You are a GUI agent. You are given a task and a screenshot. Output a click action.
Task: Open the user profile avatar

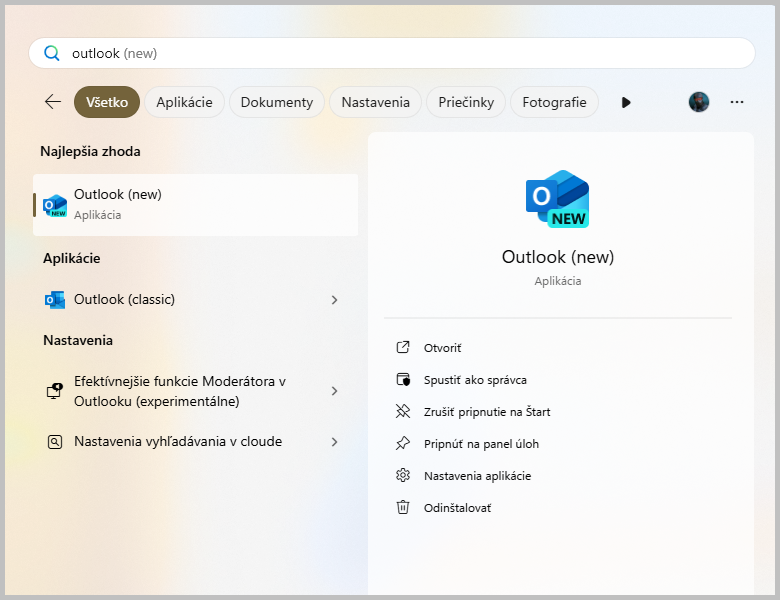point(698,102)
